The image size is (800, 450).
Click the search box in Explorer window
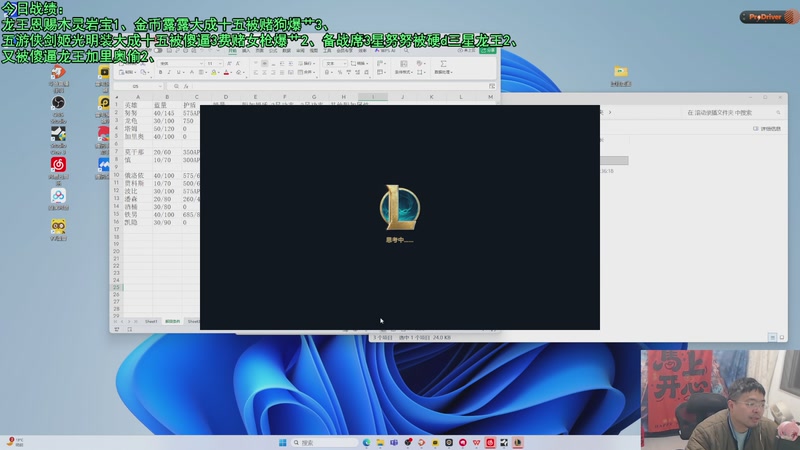coord(733,112)
